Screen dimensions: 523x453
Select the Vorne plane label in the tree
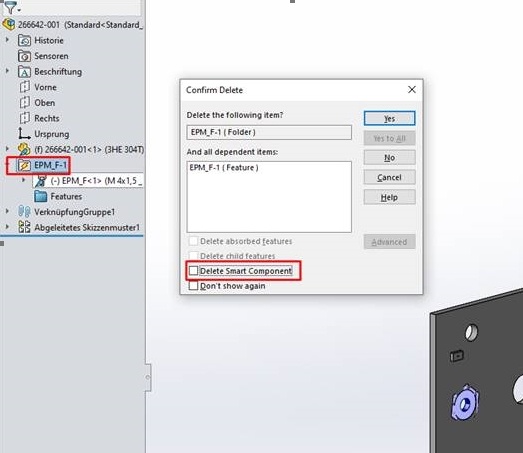45,87
